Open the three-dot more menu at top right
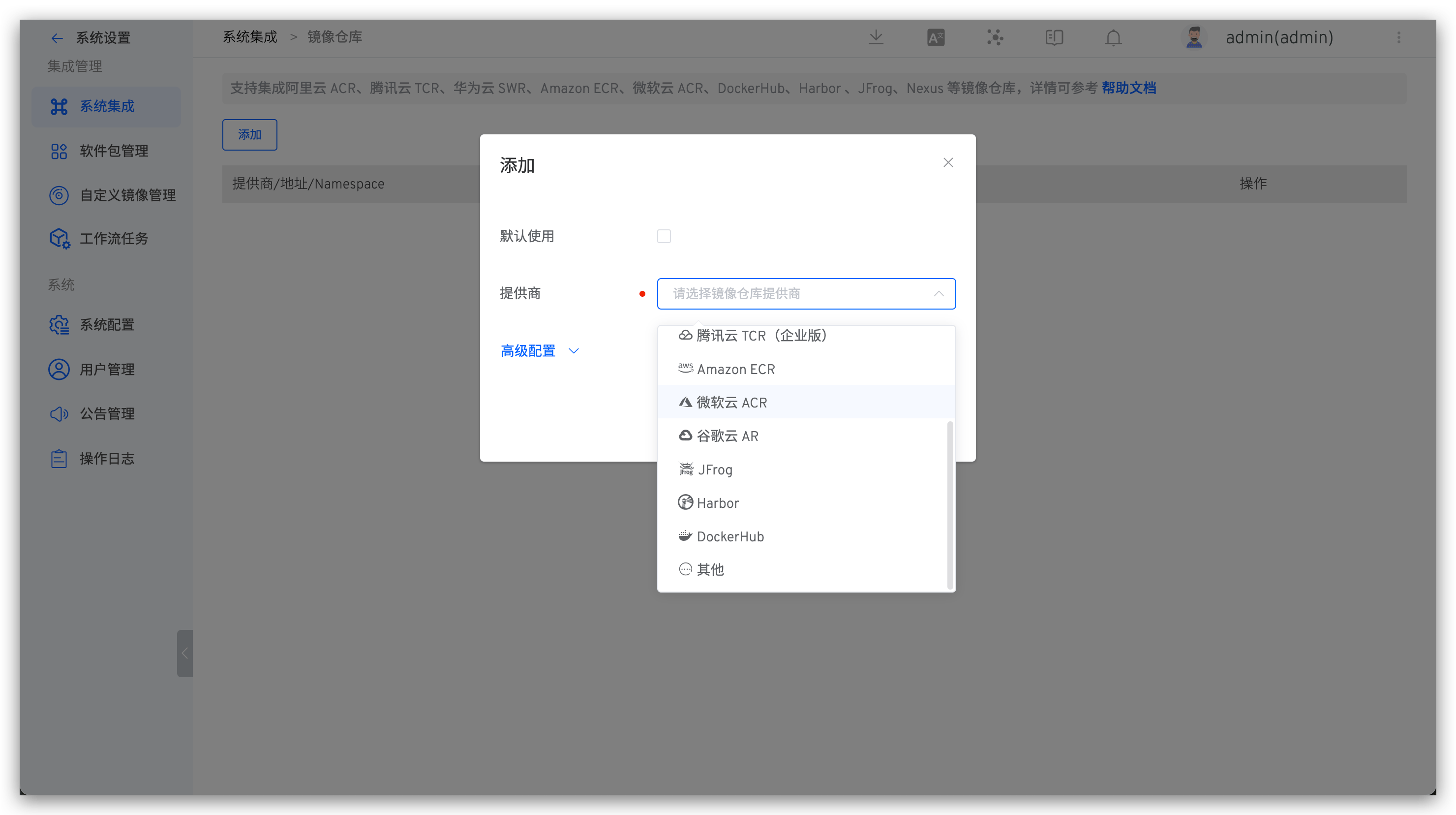1456x815 pixels. click(1399, 37)
